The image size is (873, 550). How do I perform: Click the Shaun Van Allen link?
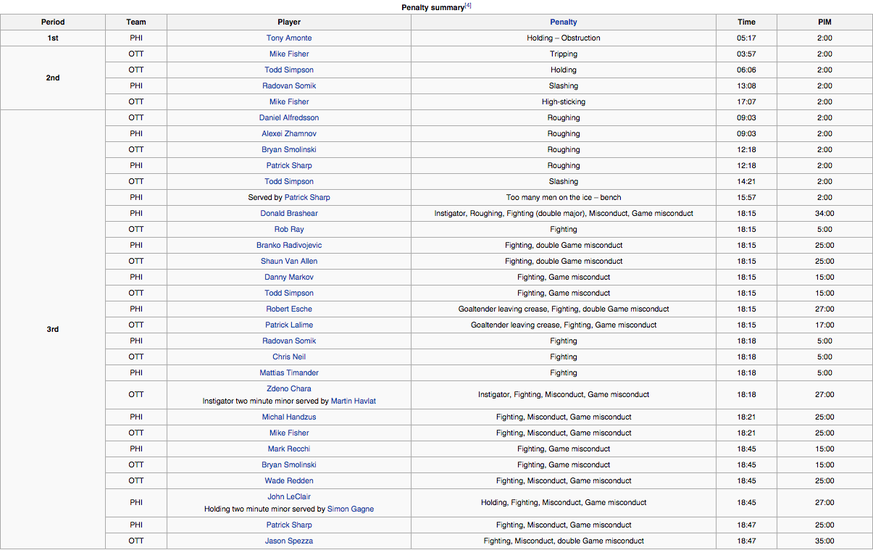(289, 261)
